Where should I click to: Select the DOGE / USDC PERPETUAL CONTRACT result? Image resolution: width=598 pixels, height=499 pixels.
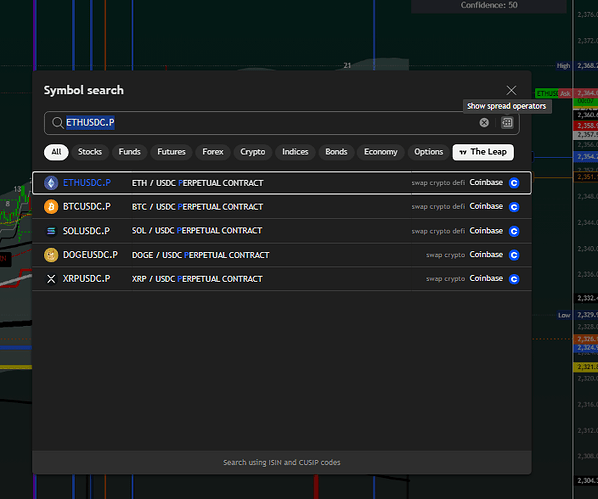tap(282, 255)
